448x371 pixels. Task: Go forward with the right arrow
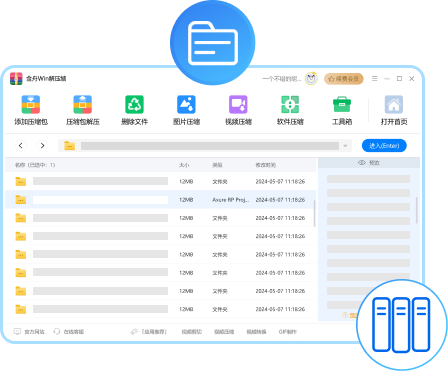point(42,146)
